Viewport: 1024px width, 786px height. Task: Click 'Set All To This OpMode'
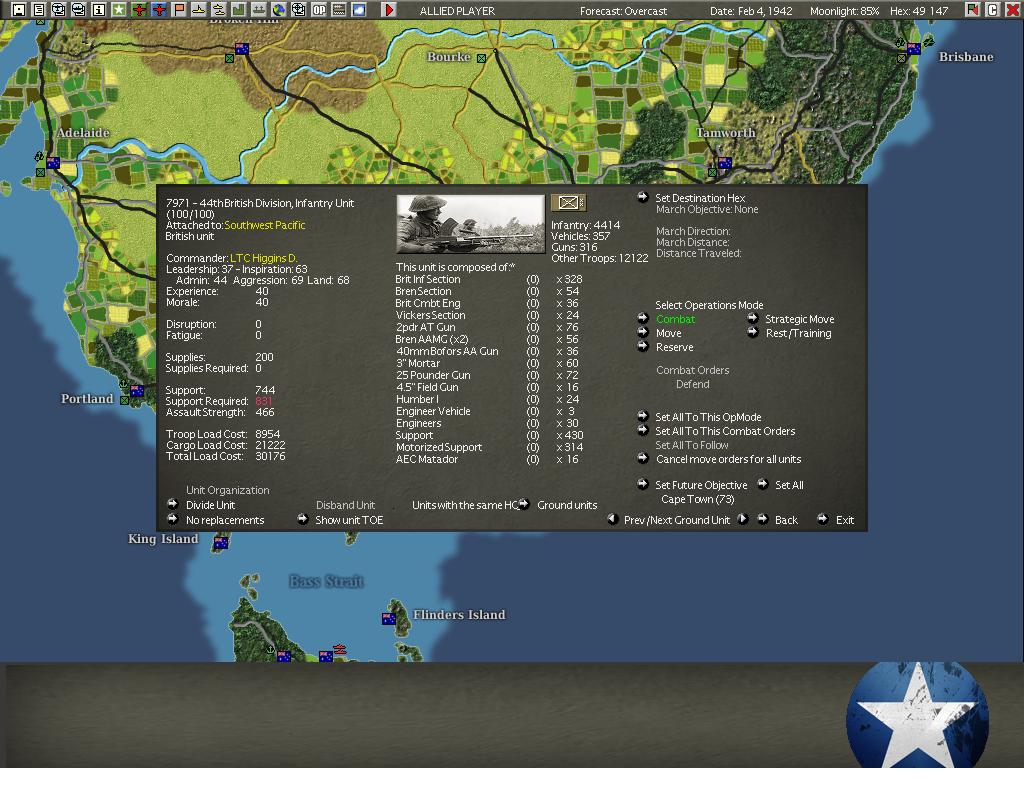point(708,417)
